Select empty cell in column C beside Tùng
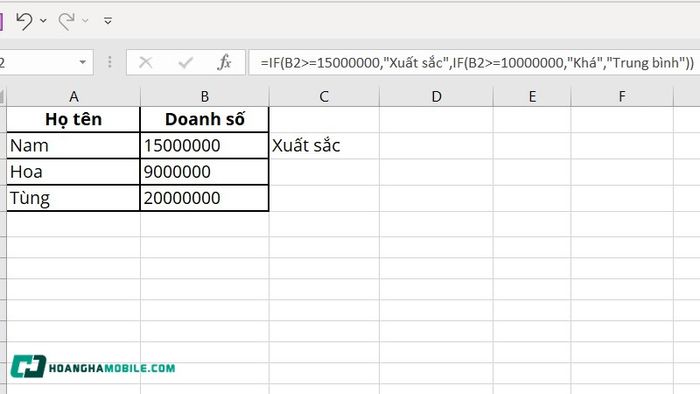The image size is (700, 394). point(324,198)
